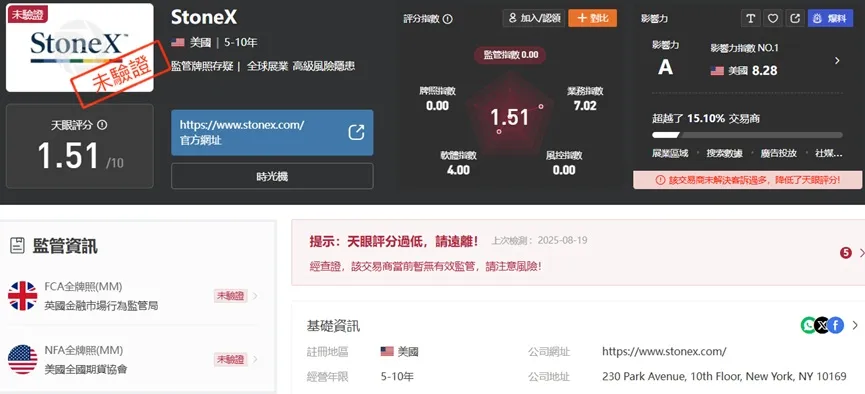Click the X social icon
Viewport: 865px width, 394px height.
click(822, 326)
